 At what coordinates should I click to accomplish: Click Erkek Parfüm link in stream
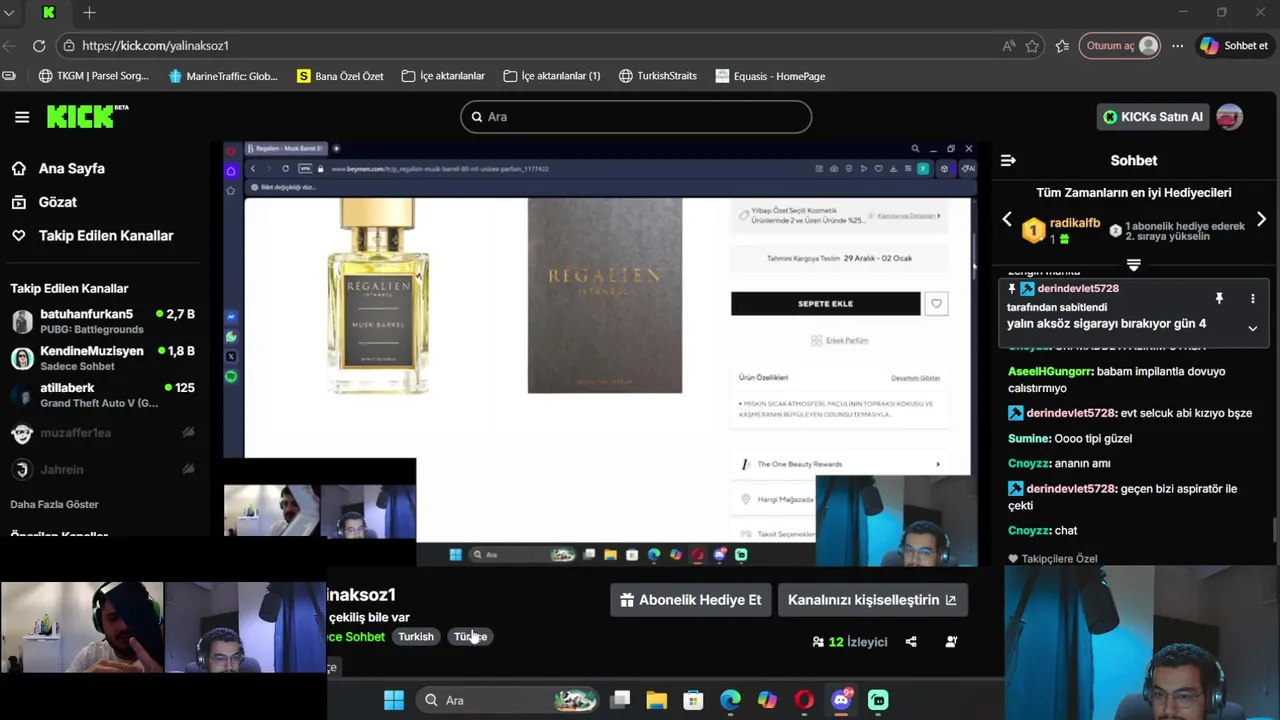tap(840, 341)
